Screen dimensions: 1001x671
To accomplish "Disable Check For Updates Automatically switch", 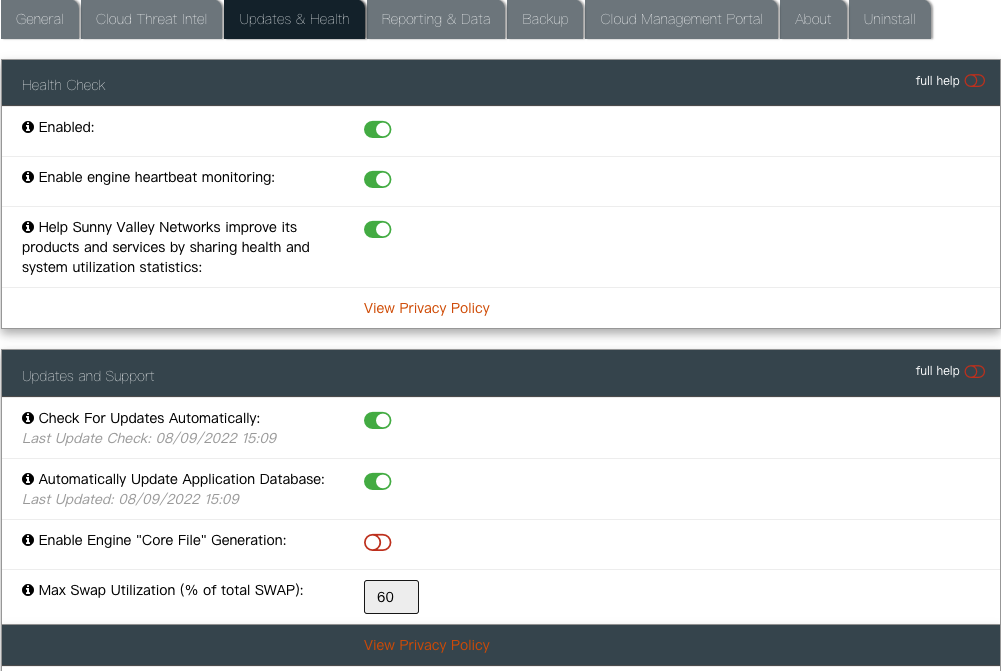I will (377, 420).
